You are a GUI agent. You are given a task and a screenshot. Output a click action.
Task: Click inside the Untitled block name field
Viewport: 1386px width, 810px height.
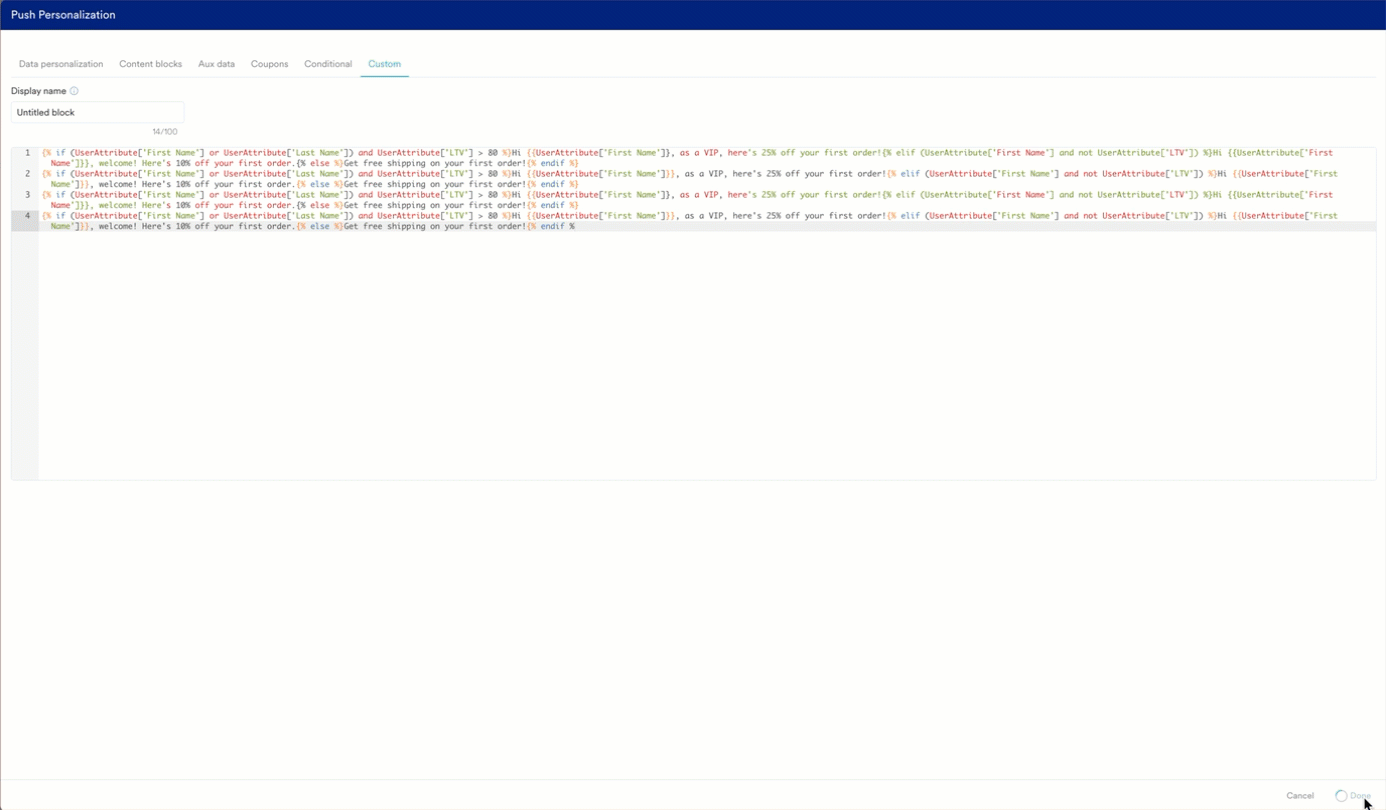[96, 112]
